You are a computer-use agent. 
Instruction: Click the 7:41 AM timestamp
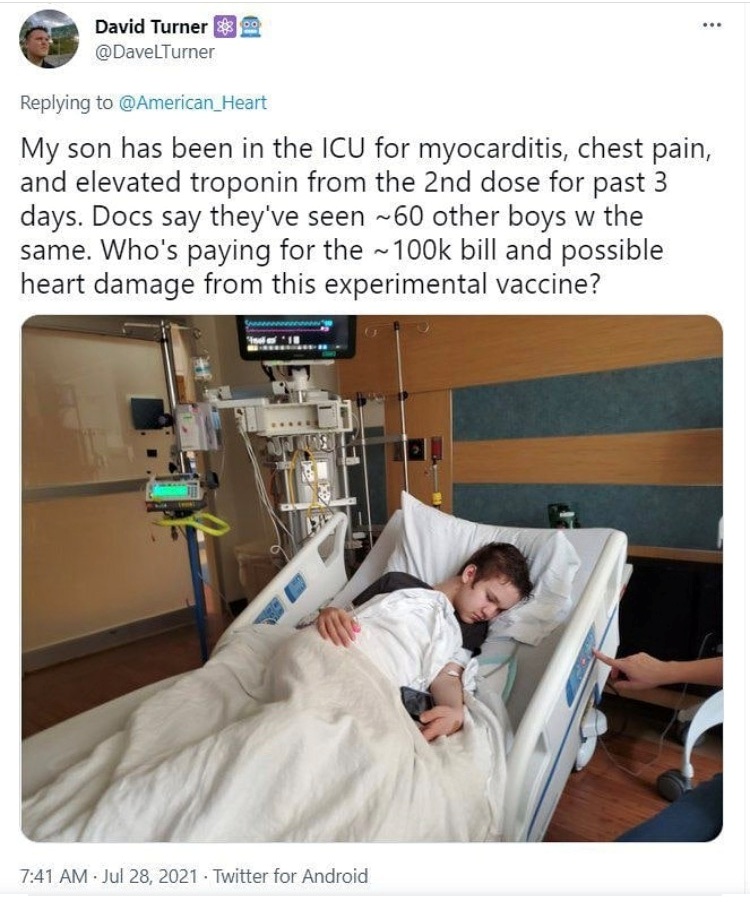54,875
